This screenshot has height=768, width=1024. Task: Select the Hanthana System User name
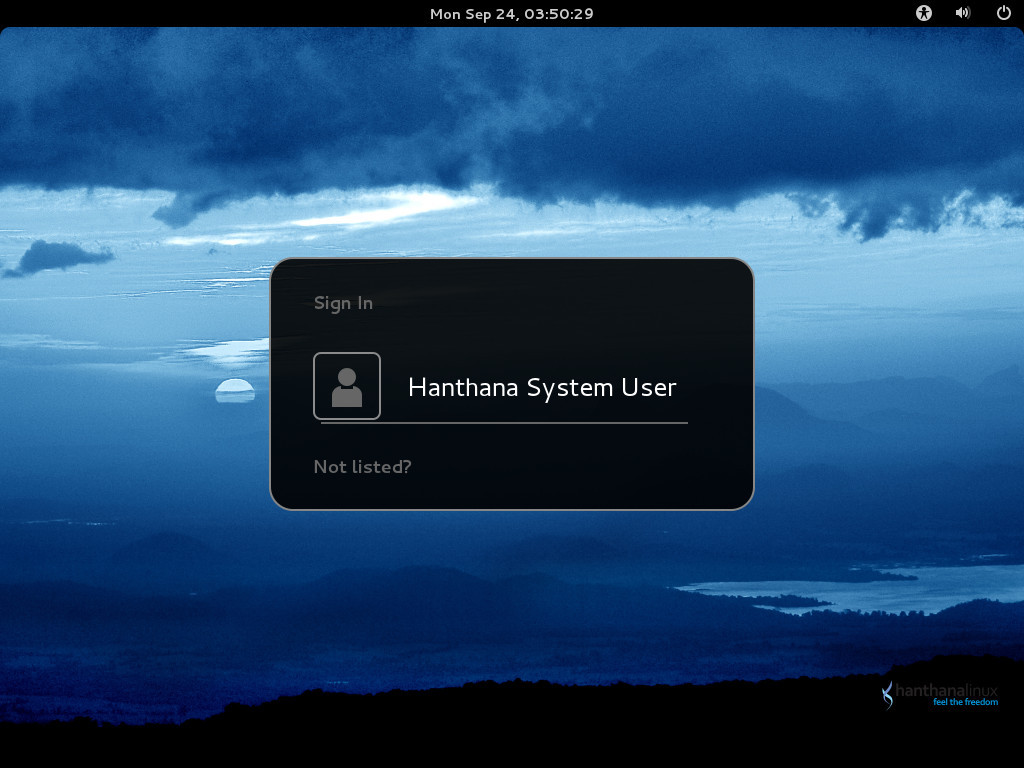click(x=542, y=387)
